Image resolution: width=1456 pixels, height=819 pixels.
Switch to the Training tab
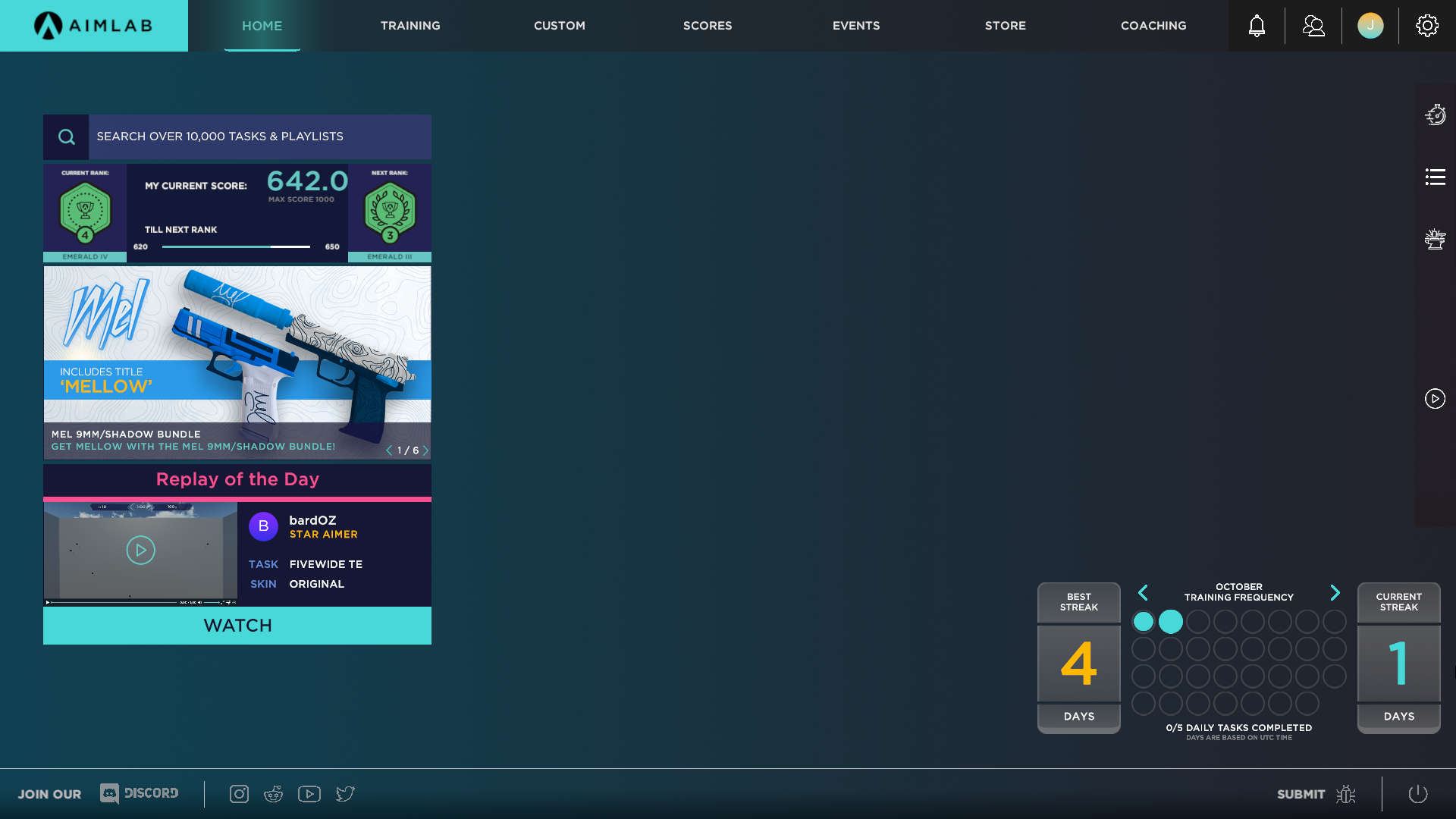pyautogui.click(x=410, y=26)
